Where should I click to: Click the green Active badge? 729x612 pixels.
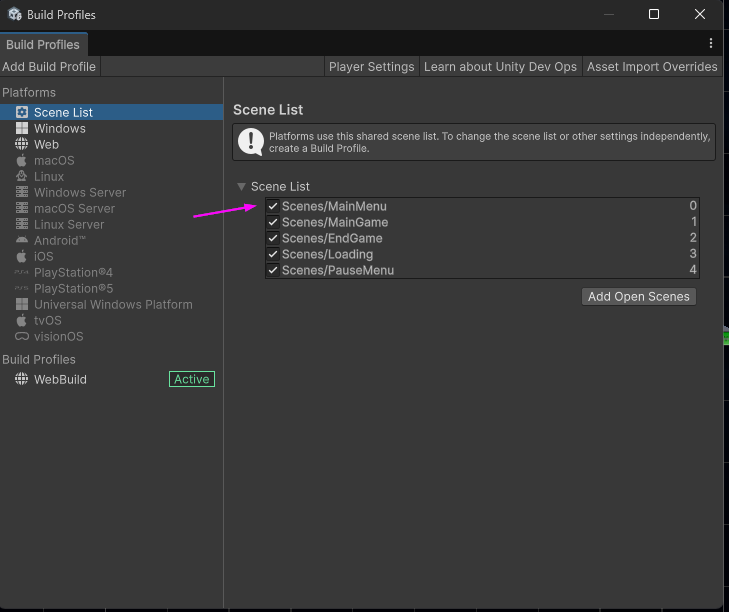[192, 379]
